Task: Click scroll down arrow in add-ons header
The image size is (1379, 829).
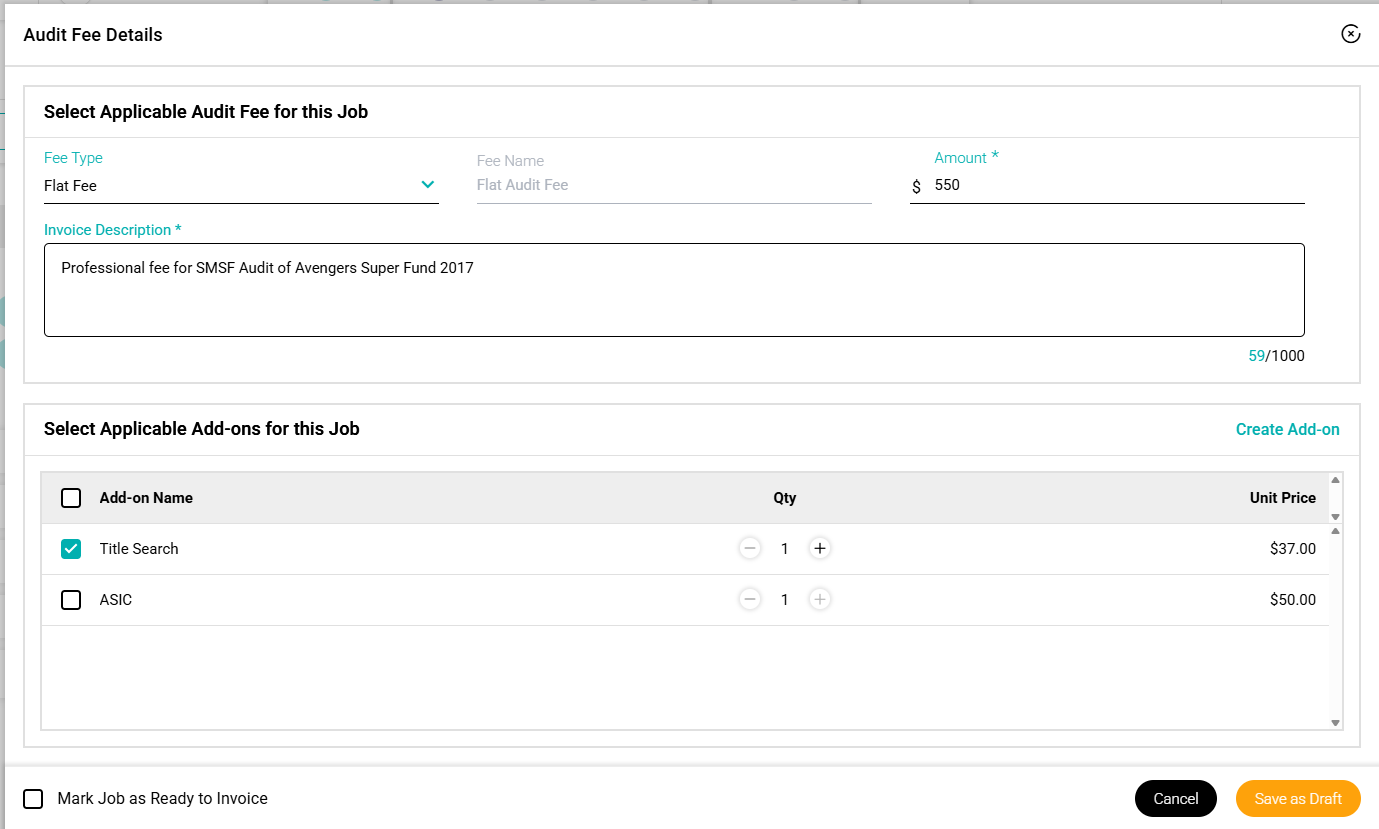Action: tap(1335, 516)
